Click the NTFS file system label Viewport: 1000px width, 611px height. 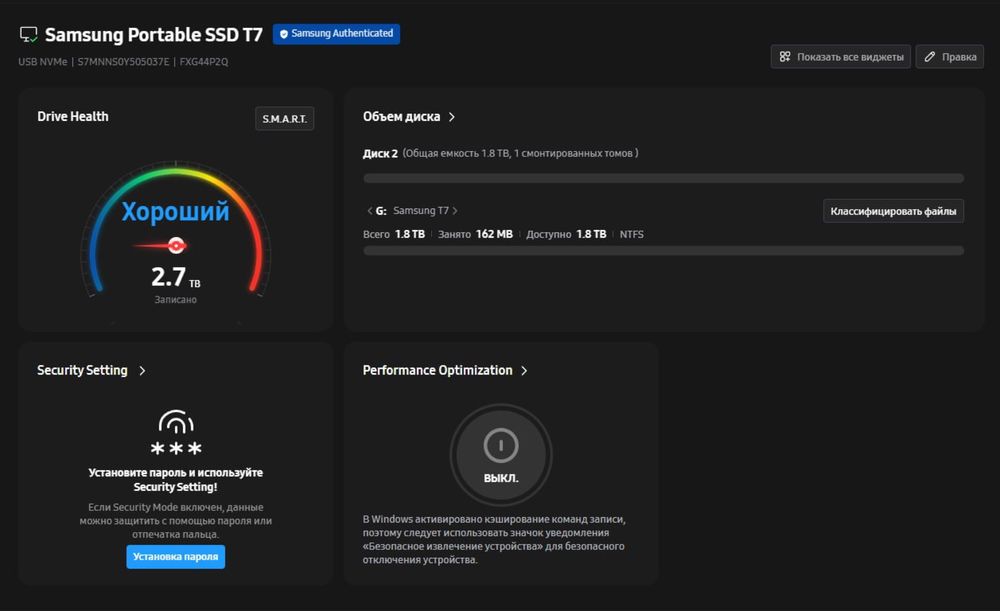pyautogui.click(x=631, y=234)
